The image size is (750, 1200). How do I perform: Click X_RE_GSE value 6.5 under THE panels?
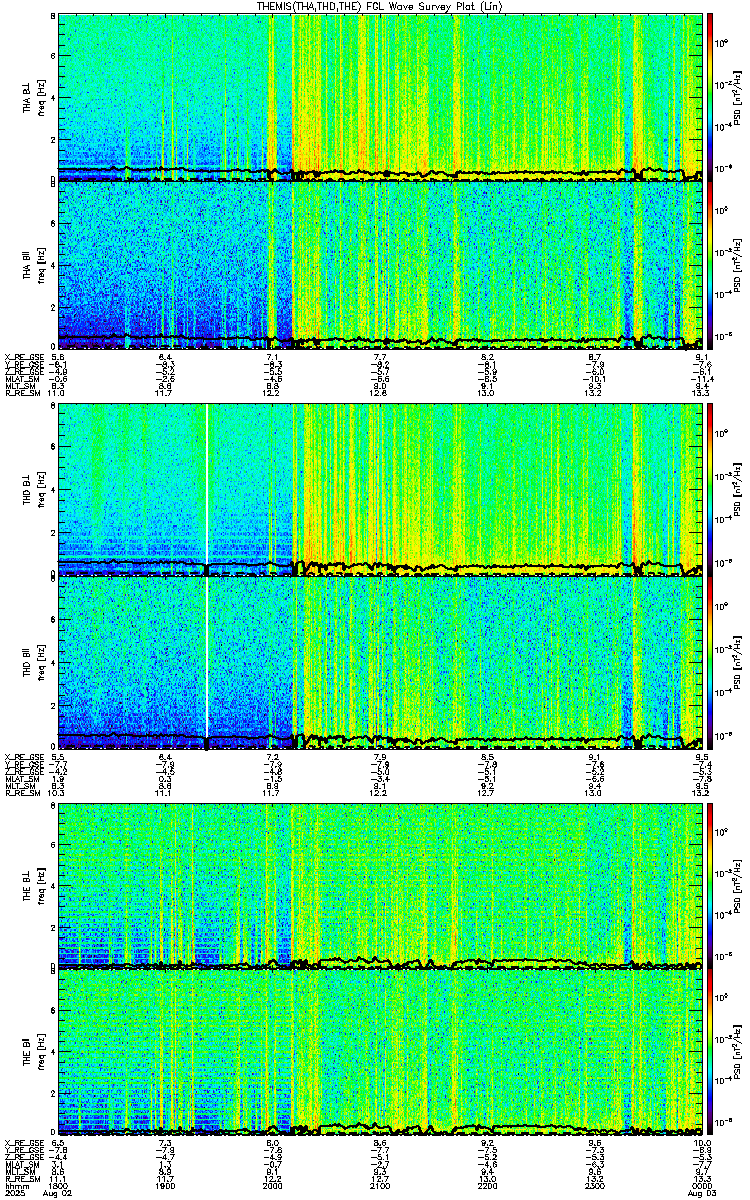tap(58, 1142)
